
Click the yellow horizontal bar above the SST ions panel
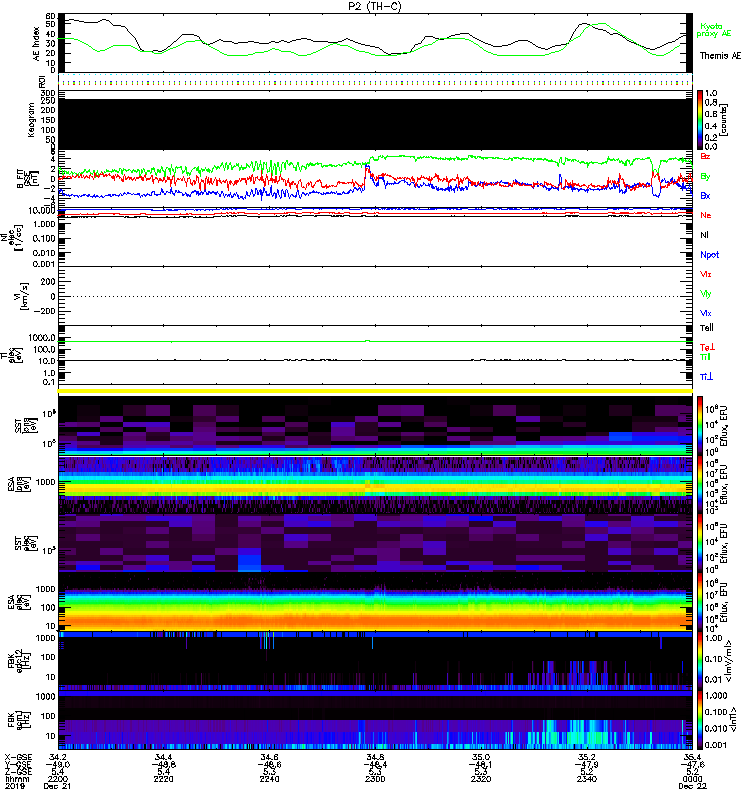(x=375, y=391)
